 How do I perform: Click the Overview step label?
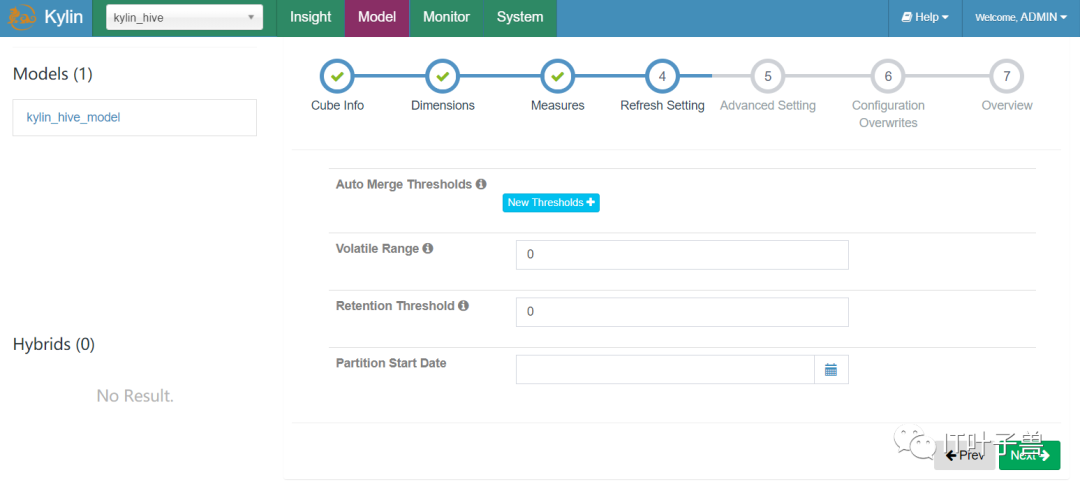(x=1007, y=106)
